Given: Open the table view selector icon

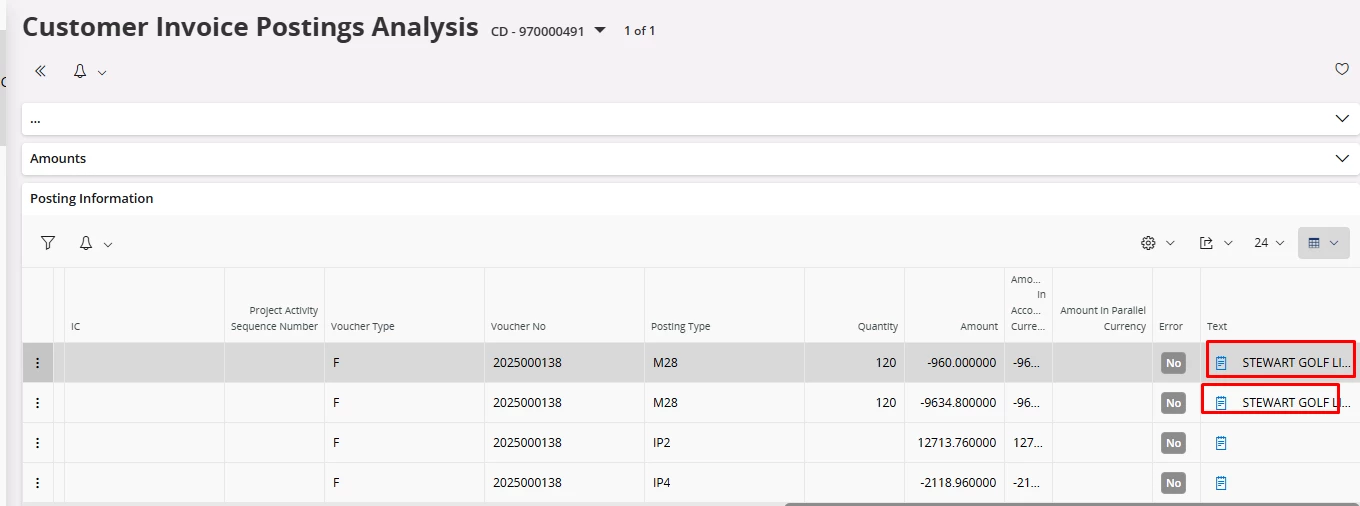Looking at the screenshot, I should (x=1324, y=243).
